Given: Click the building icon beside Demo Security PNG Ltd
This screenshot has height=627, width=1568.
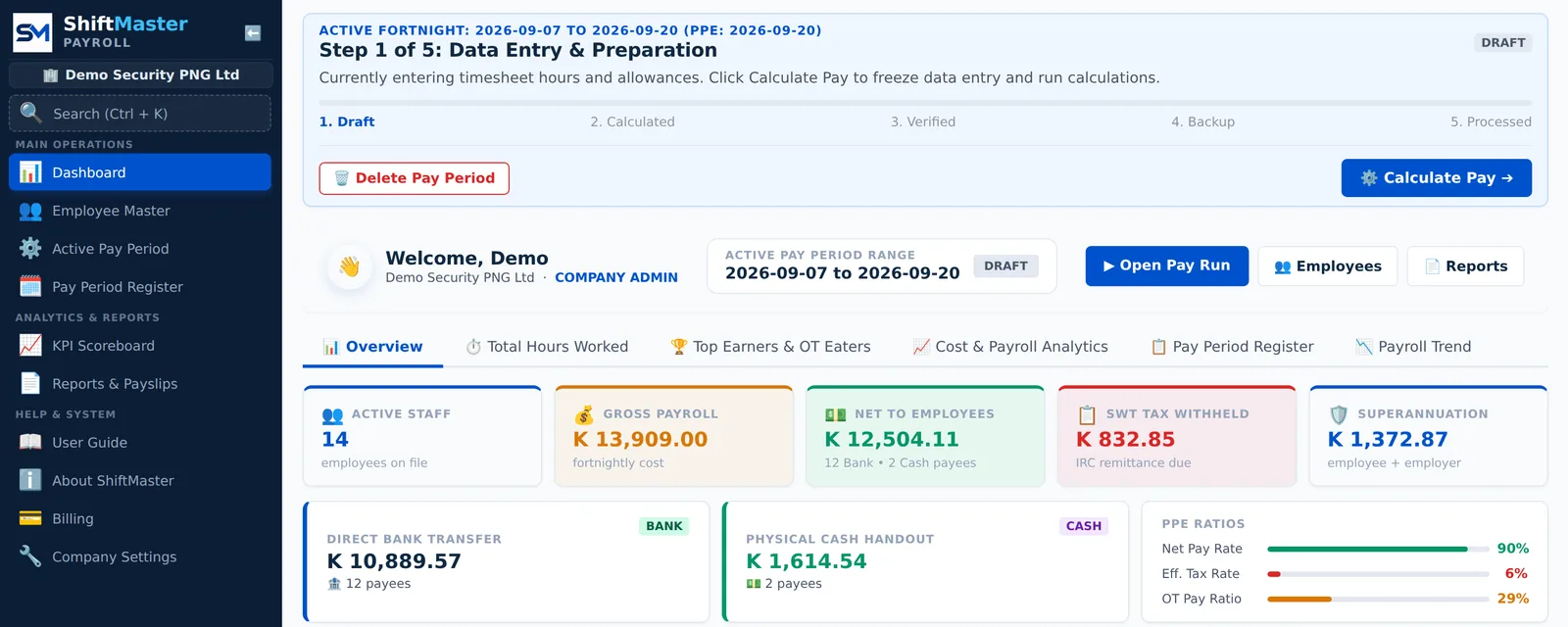Looking at the screenshot, I should 51,74.
